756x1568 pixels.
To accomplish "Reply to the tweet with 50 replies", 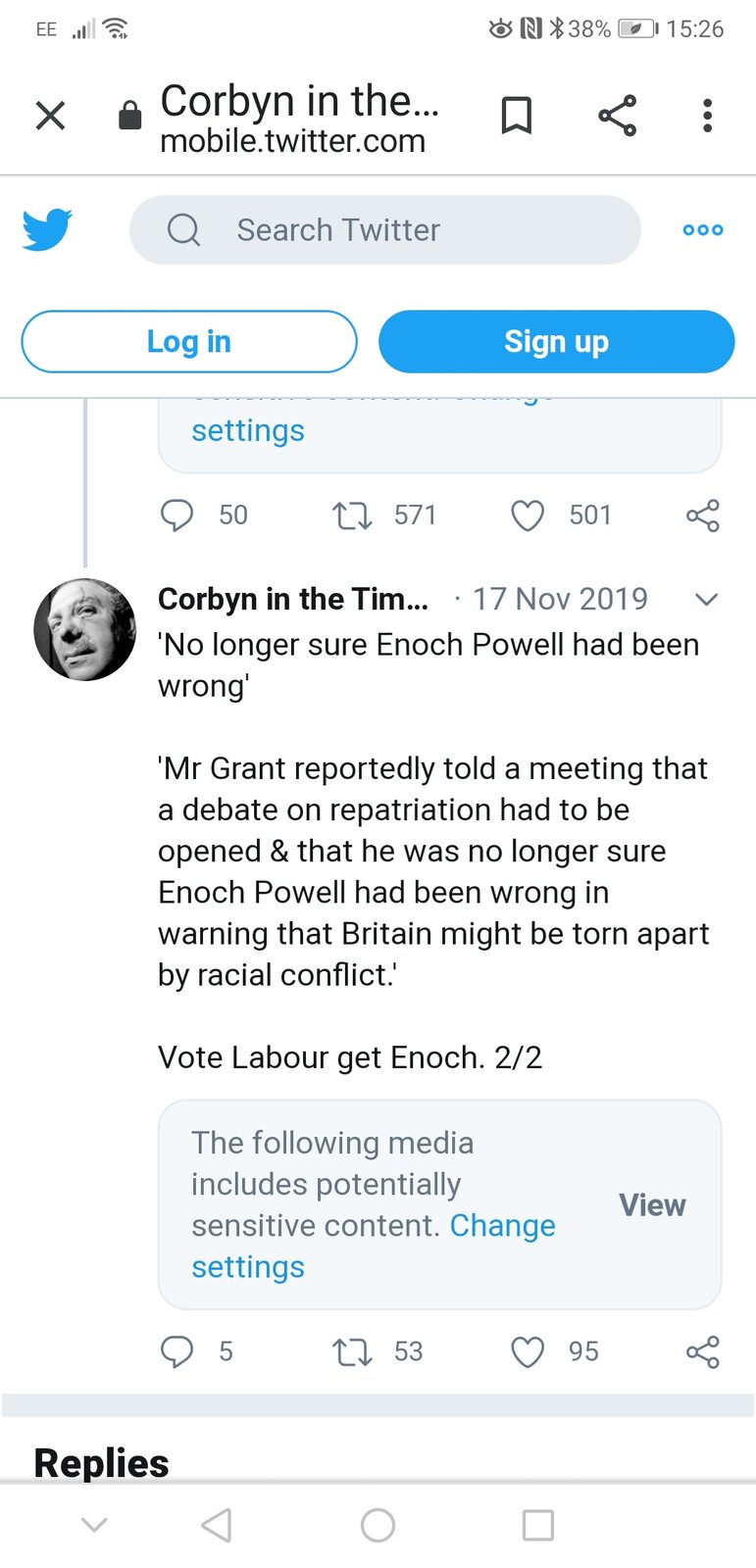I will coord(177,515).
